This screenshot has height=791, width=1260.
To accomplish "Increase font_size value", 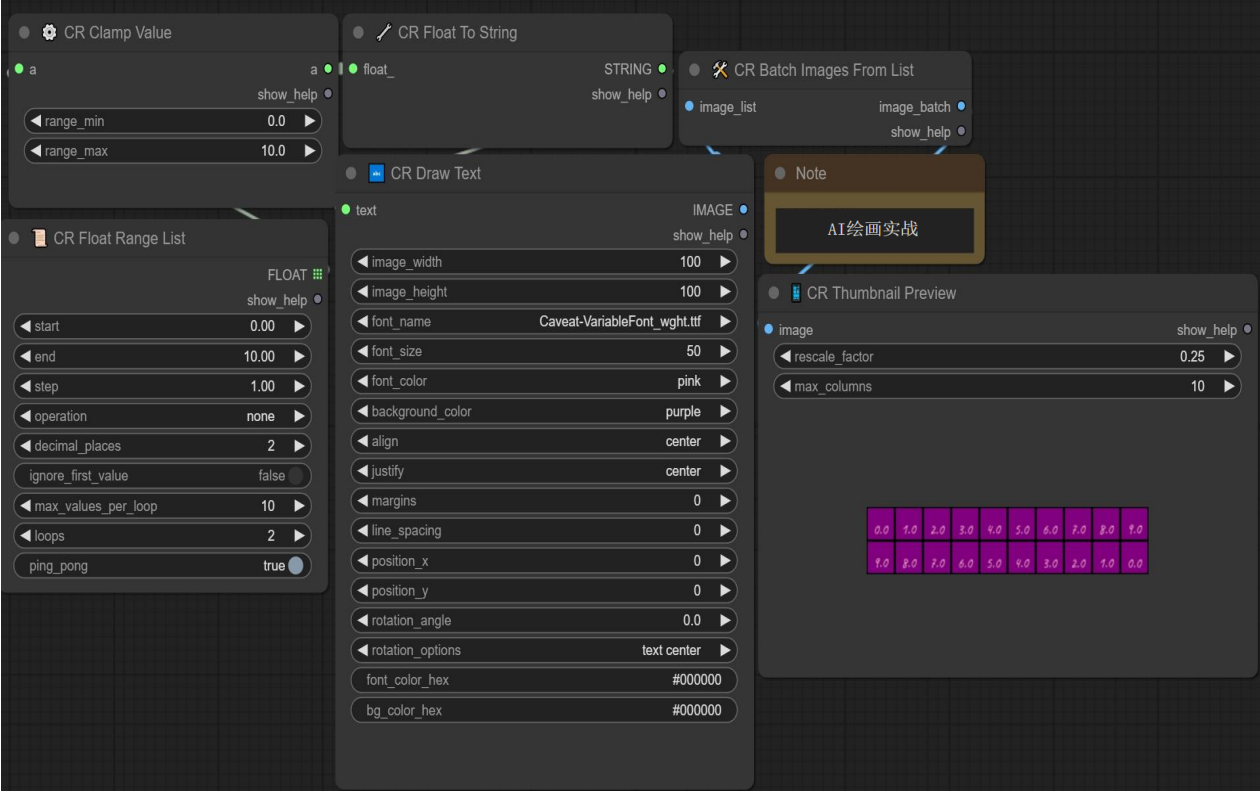I will click(x=724, y=352).
